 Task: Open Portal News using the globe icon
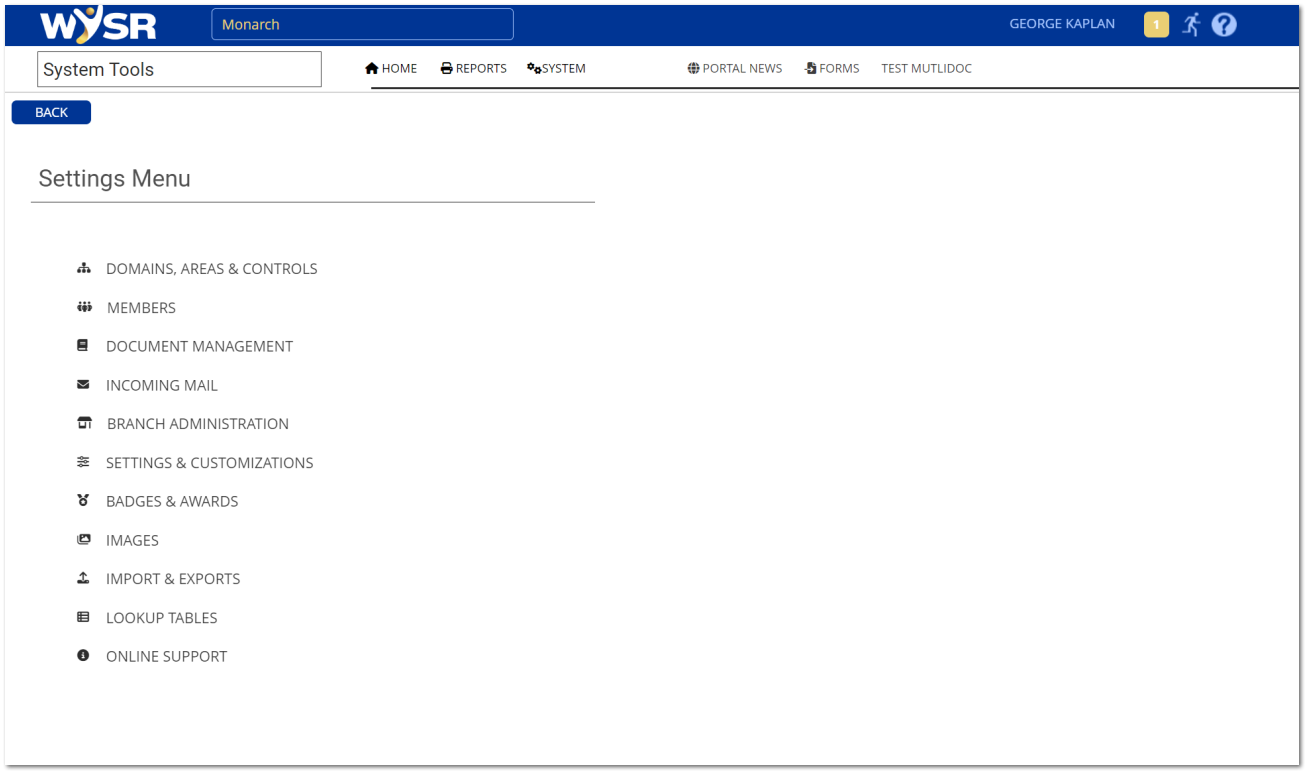point(693,67)
